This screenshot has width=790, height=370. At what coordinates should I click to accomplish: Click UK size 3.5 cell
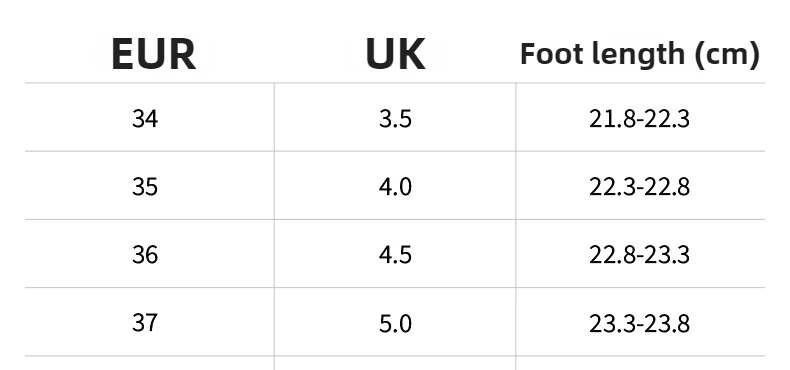coord(396,119)
